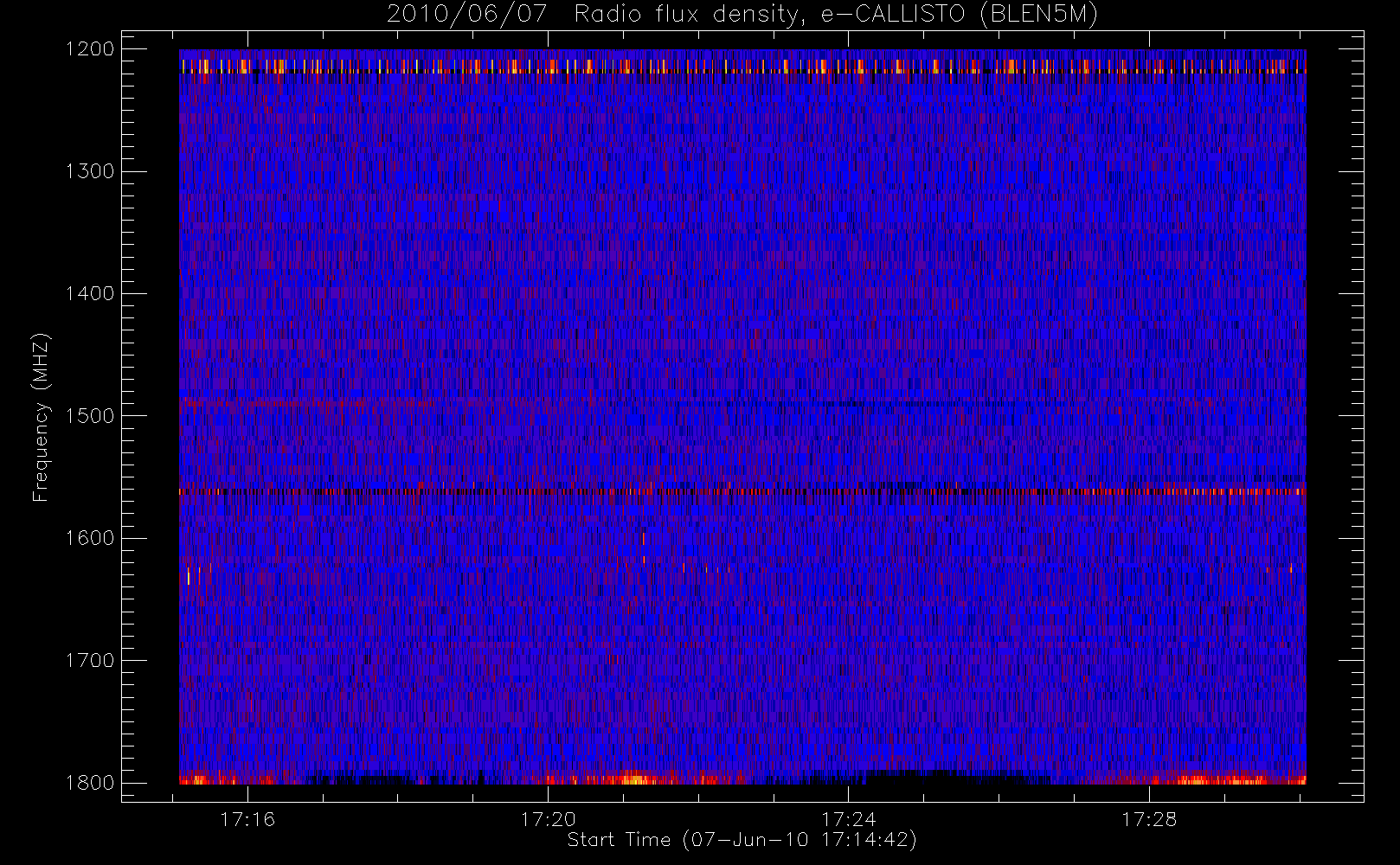Select the 'Frequency (MHz)' axis label
The width and height of the screenshot is (1400, 865).
41,417
